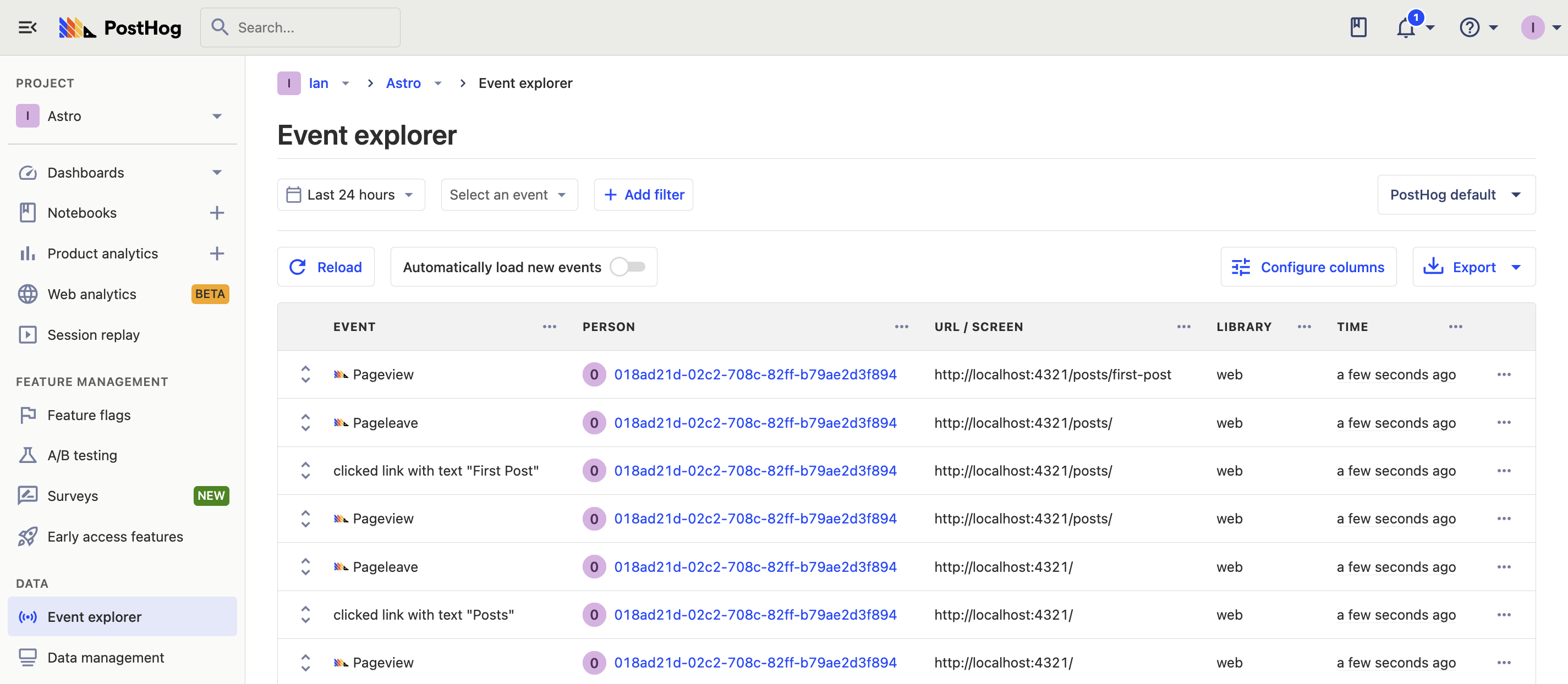
Task: Click the notebook icon in top bar
Action: click(1358, 27)
